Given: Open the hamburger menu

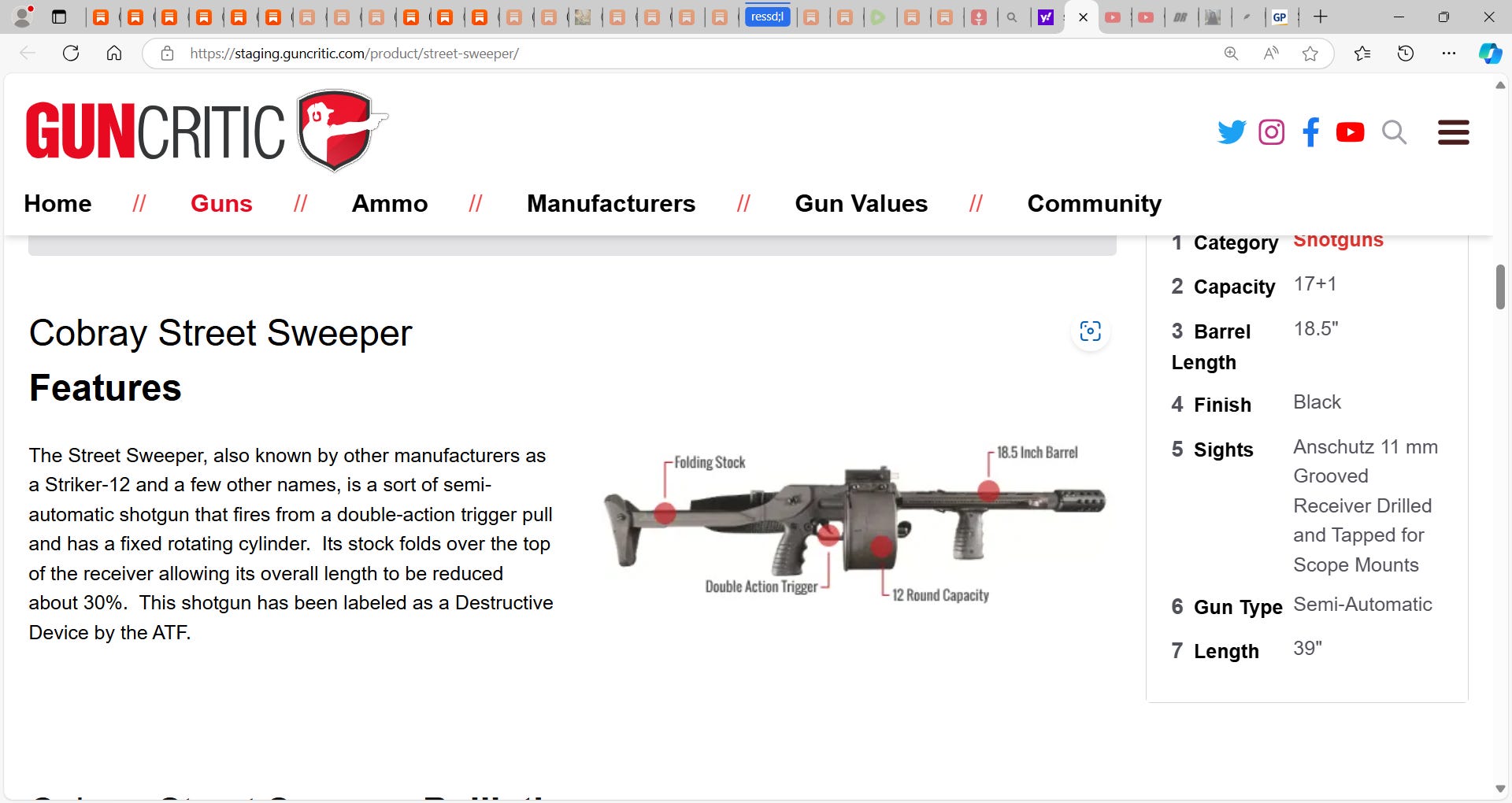Looking at the screenshot, I should pyautogui.click(x=1453, y=132).
